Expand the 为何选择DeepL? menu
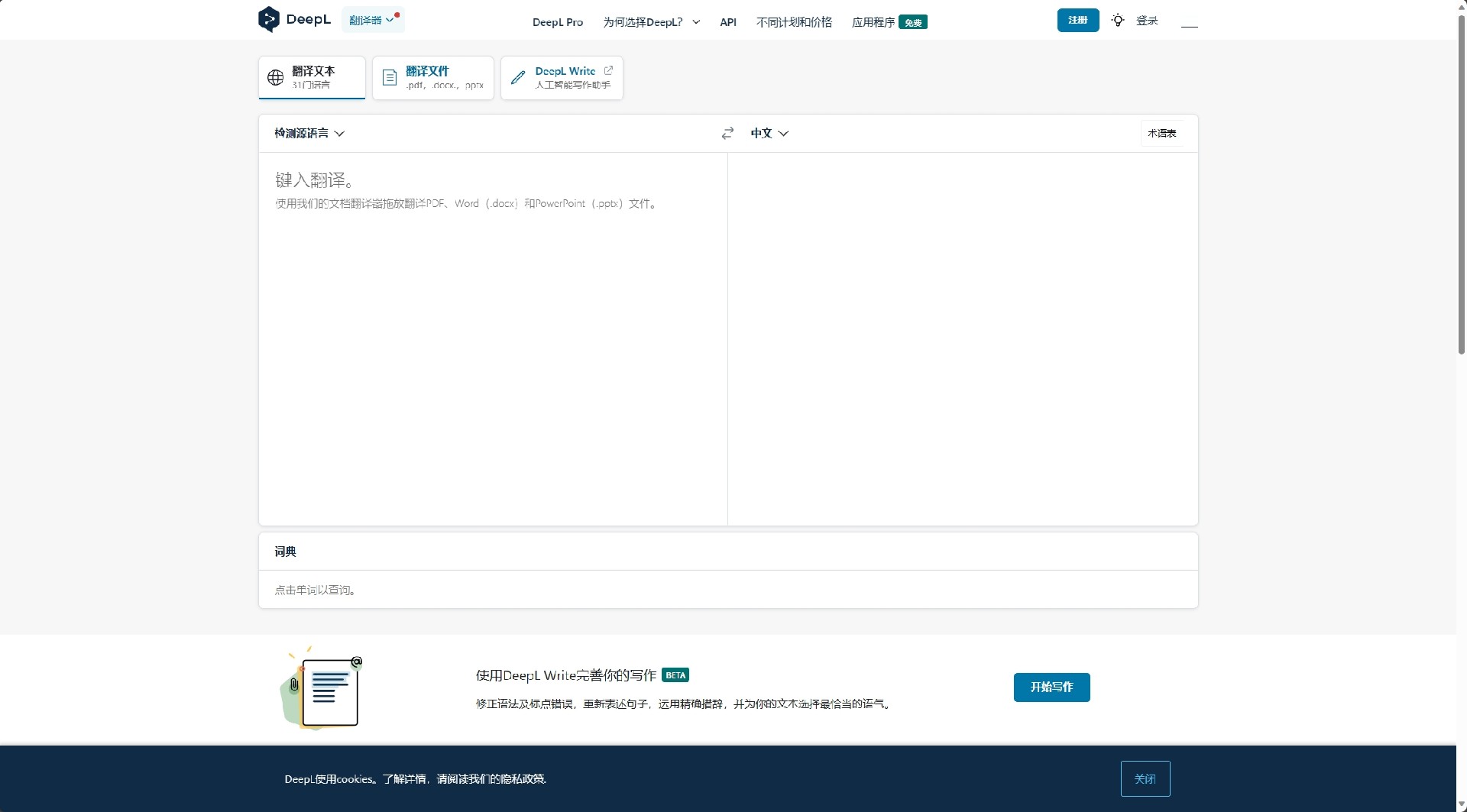 pyautogui.click(x=651, y=22)
